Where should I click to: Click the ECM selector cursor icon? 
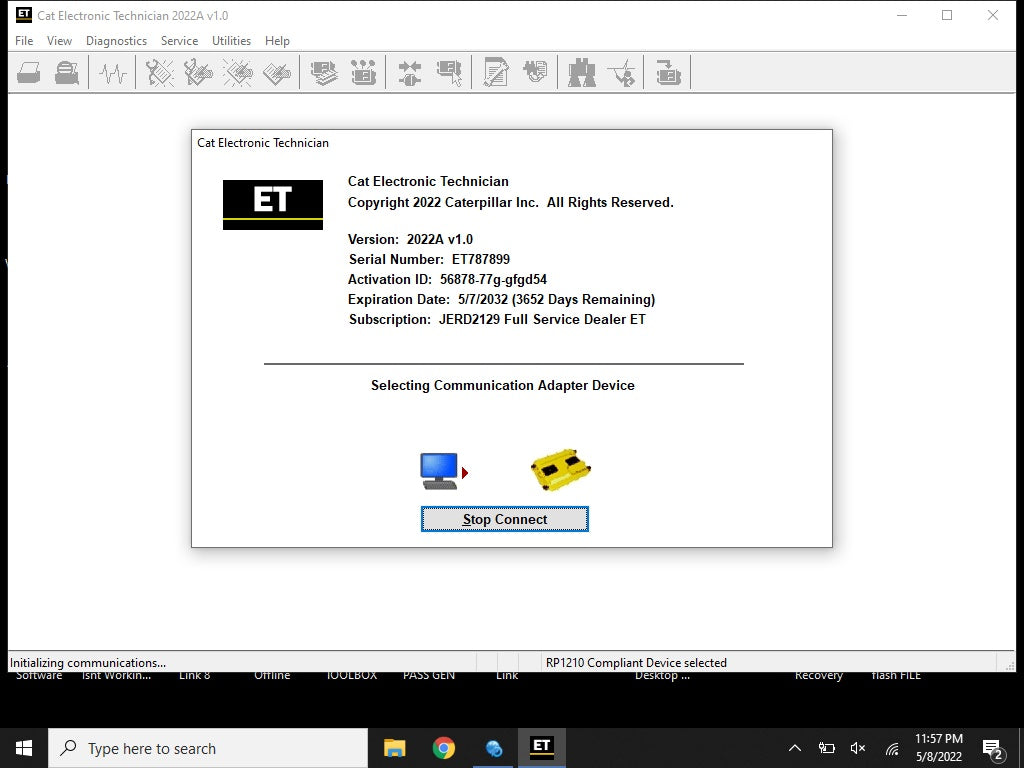449,72
